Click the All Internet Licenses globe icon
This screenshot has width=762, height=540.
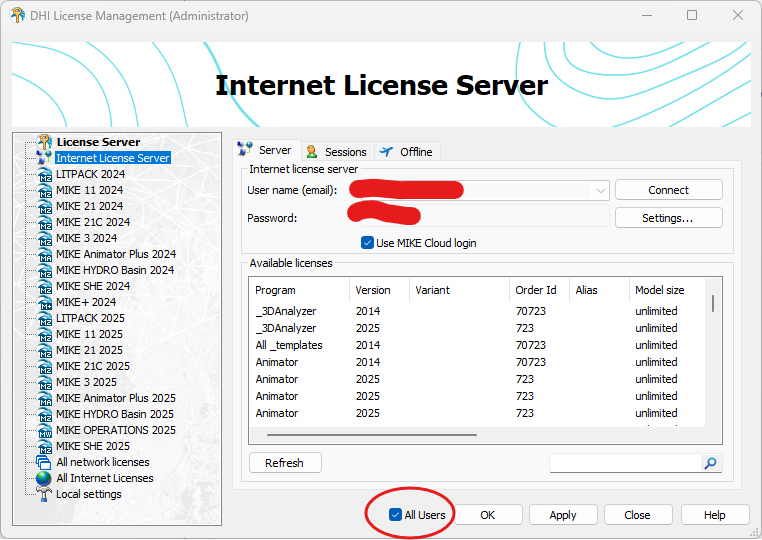tap(44, 478)
